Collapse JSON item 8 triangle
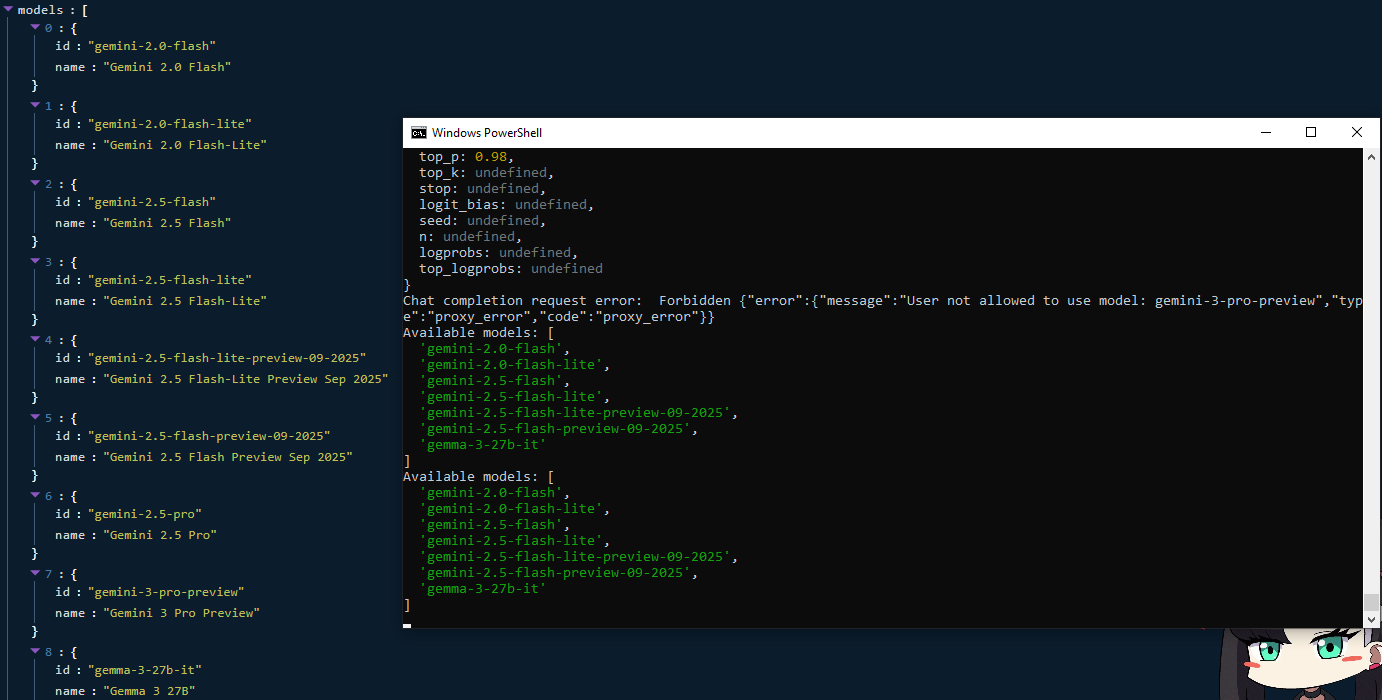1382x700 pixels. pos(35,652)
